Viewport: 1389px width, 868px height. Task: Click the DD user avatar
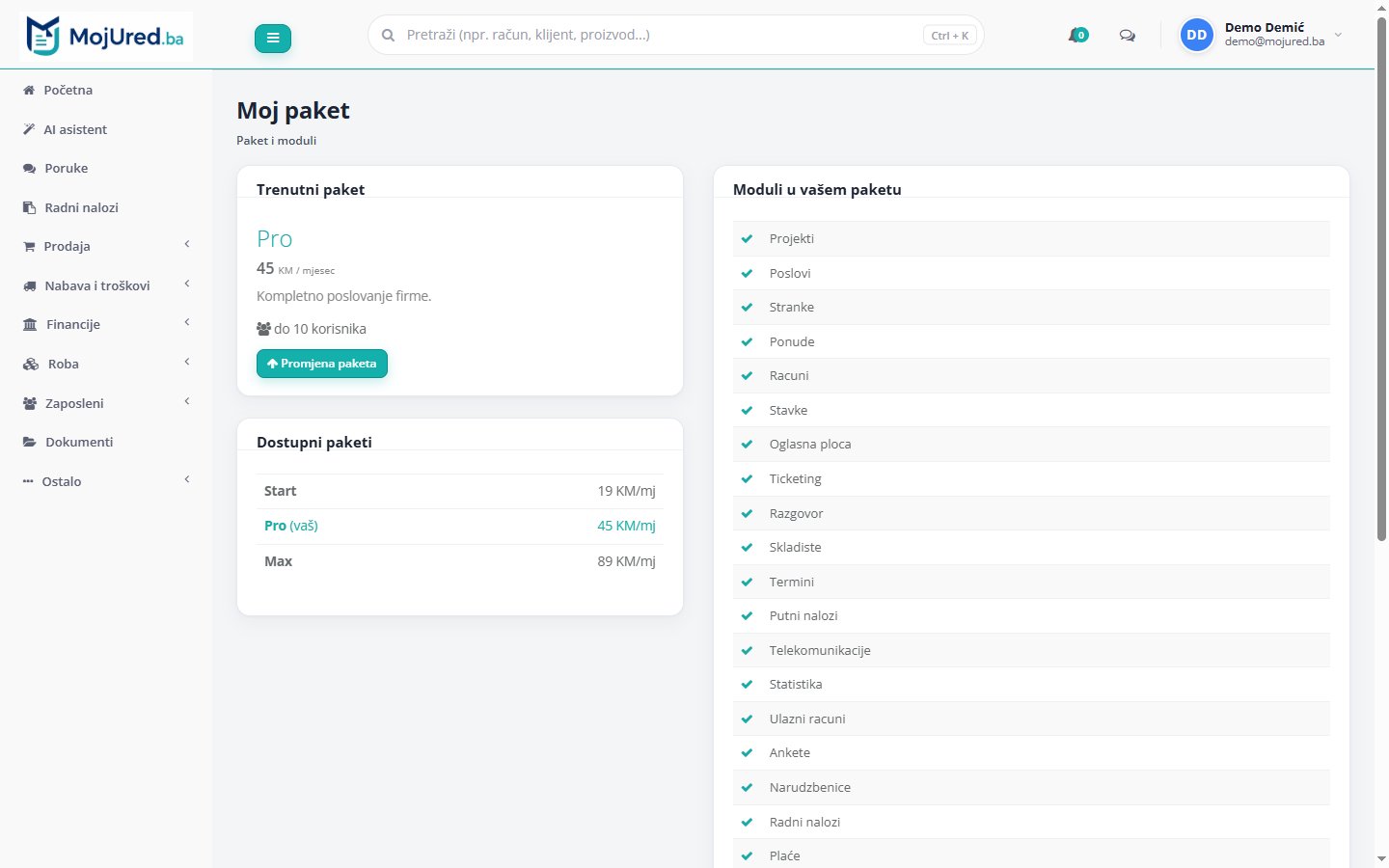point(1197,35)
